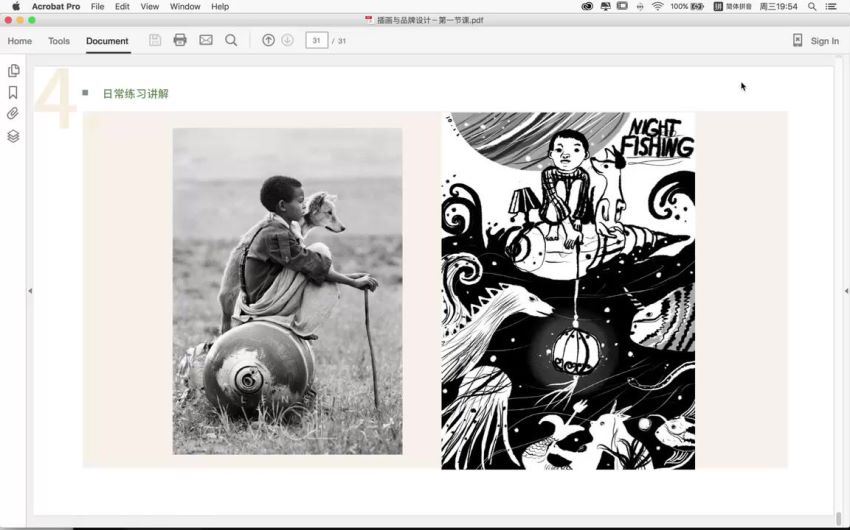
Task: Expand the right tools pane arrow
Action: coord(846,291)
